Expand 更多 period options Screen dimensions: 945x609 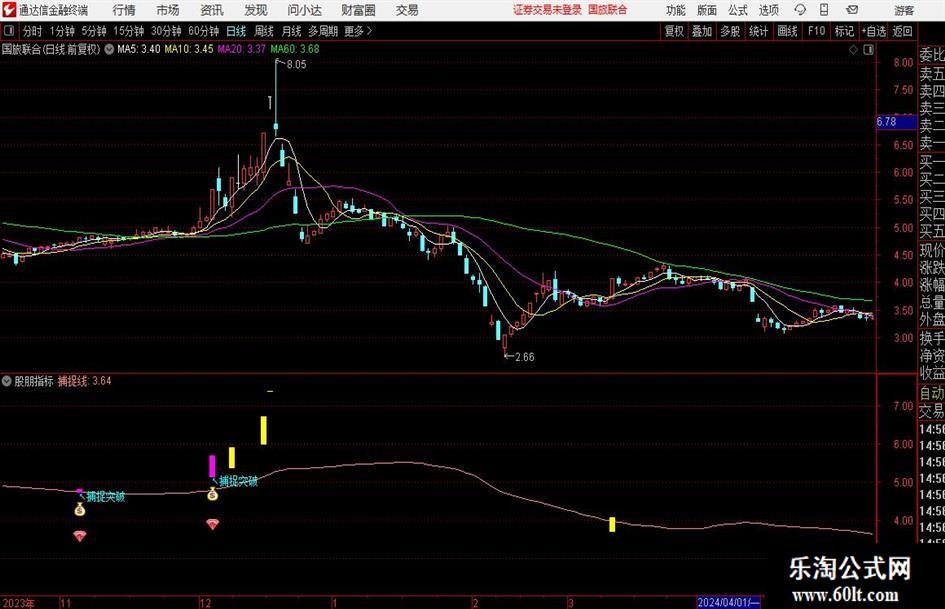[x=358, y=31]
